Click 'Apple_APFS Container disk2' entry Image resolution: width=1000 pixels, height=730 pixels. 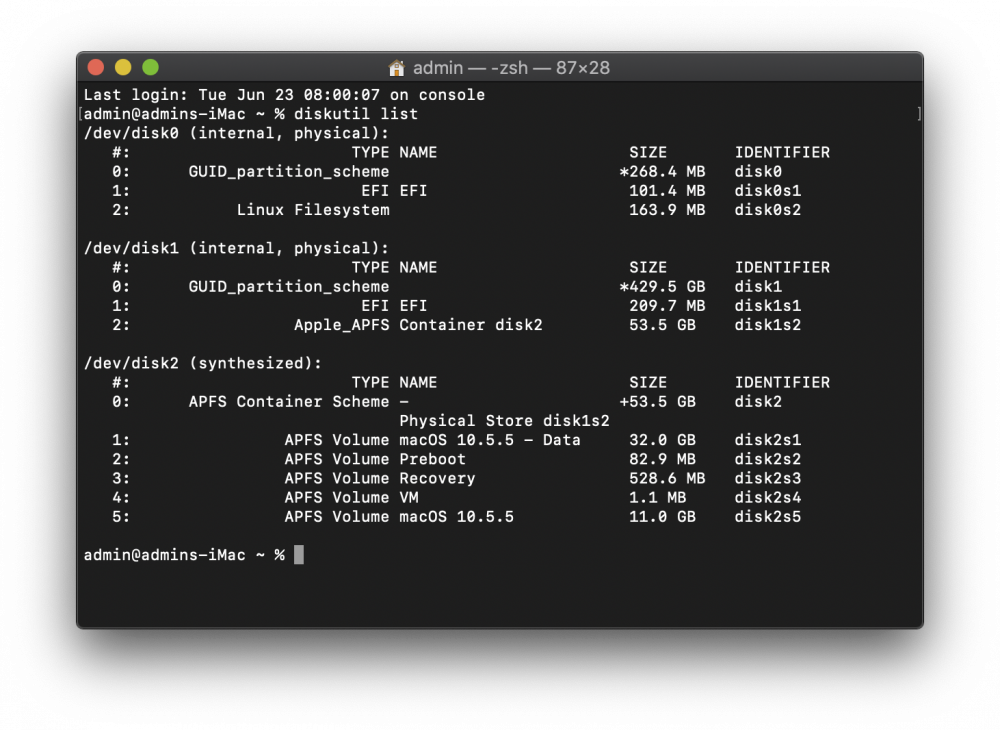coord(418,325)
